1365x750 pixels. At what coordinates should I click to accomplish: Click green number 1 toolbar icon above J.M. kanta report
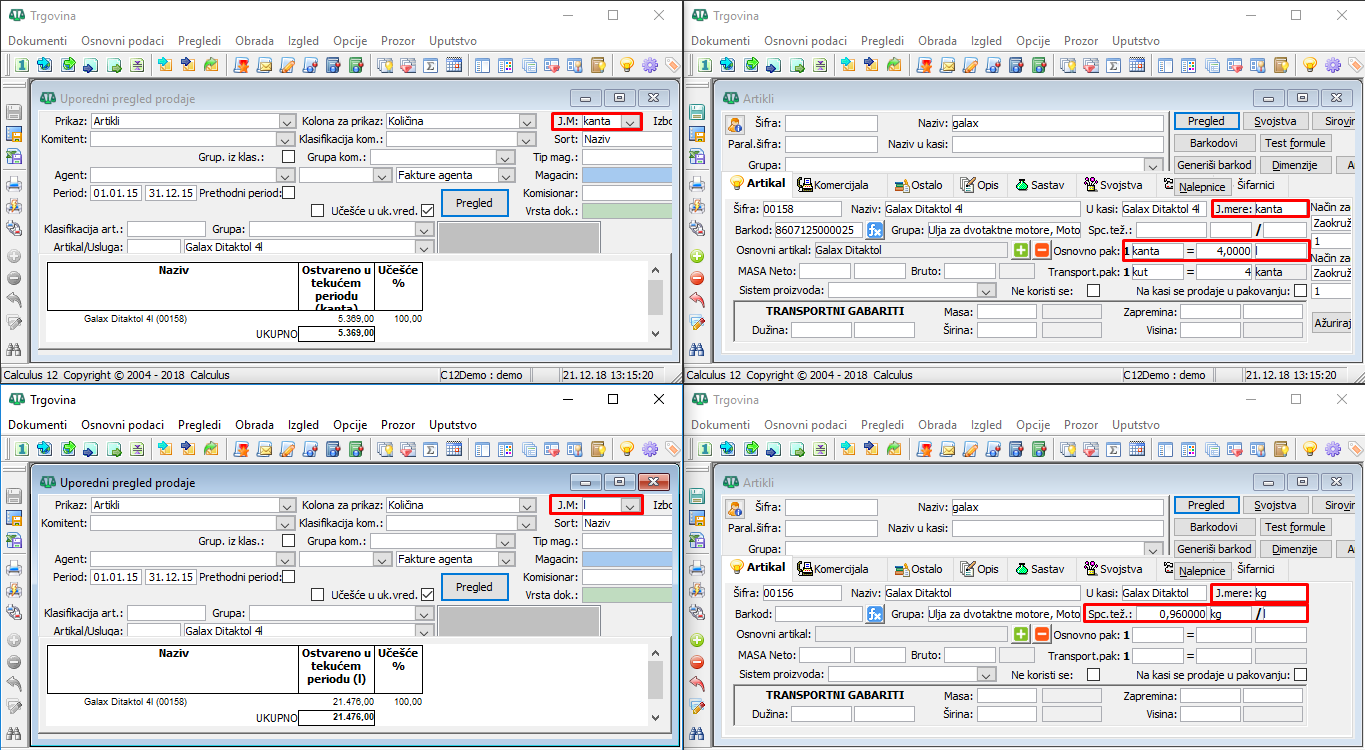coord(22,65)
